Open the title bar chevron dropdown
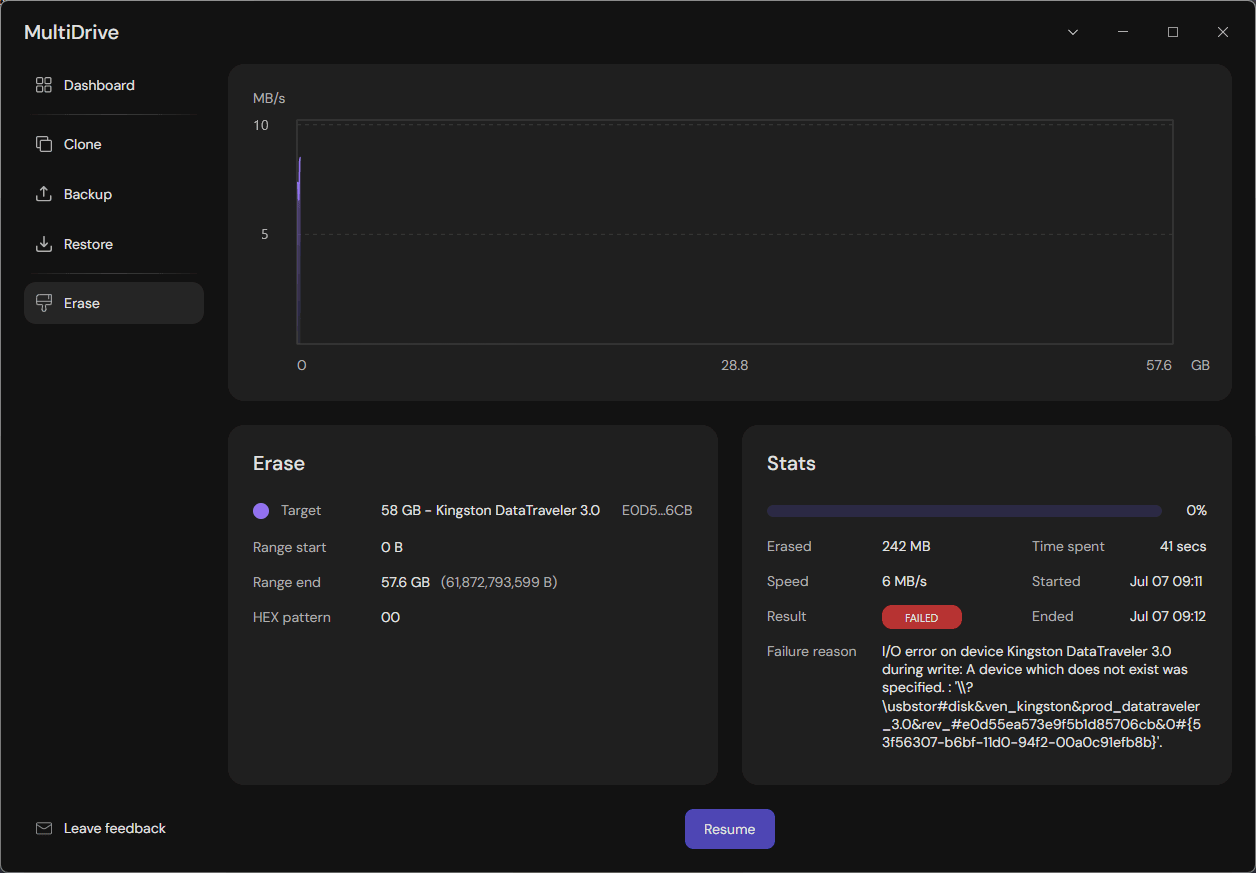 tap(1073, 32)
